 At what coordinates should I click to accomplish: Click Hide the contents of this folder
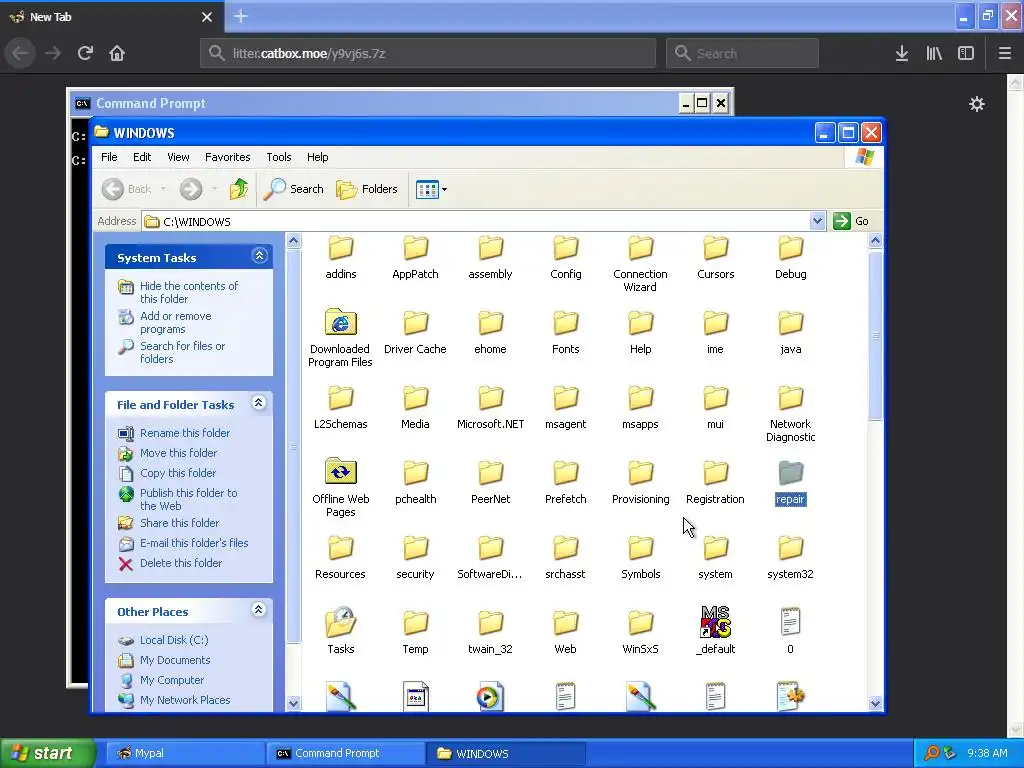pyautogui.click(x=189, y=293)
